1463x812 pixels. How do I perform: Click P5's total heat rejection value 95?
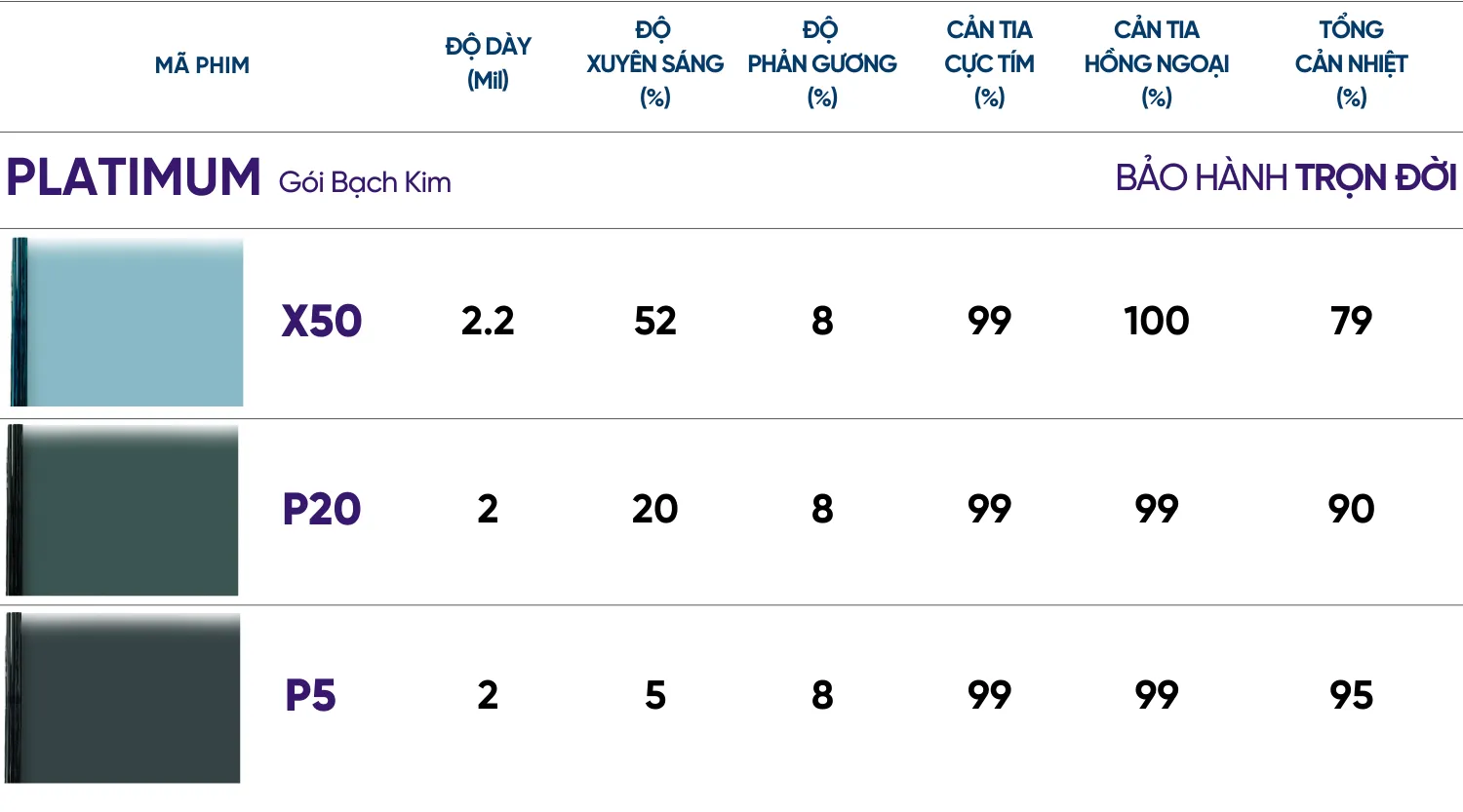point(1351,695)
